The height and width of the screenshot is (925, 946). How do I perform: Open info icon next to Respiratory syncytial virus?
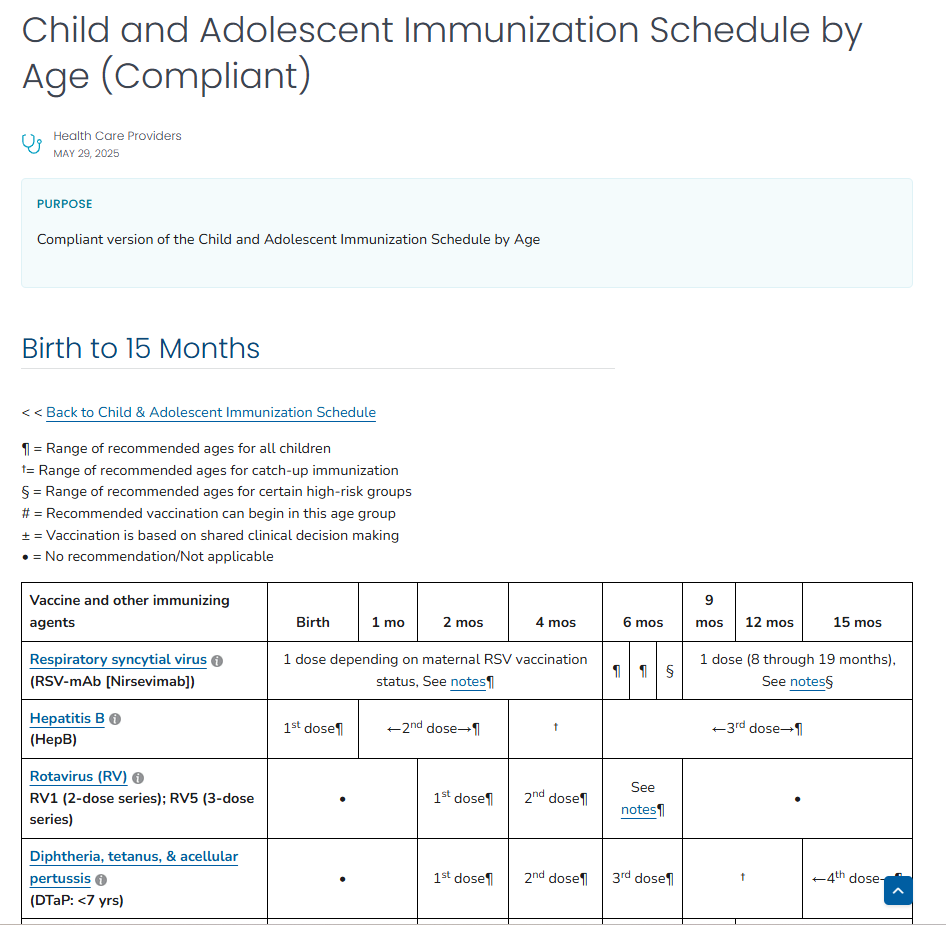point(217,661)
